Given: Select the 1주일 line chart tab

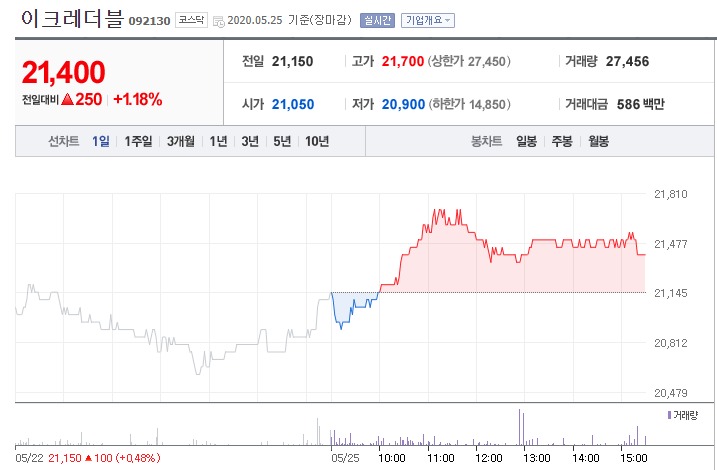Looking at the screenshot, I should coord(138,141).
